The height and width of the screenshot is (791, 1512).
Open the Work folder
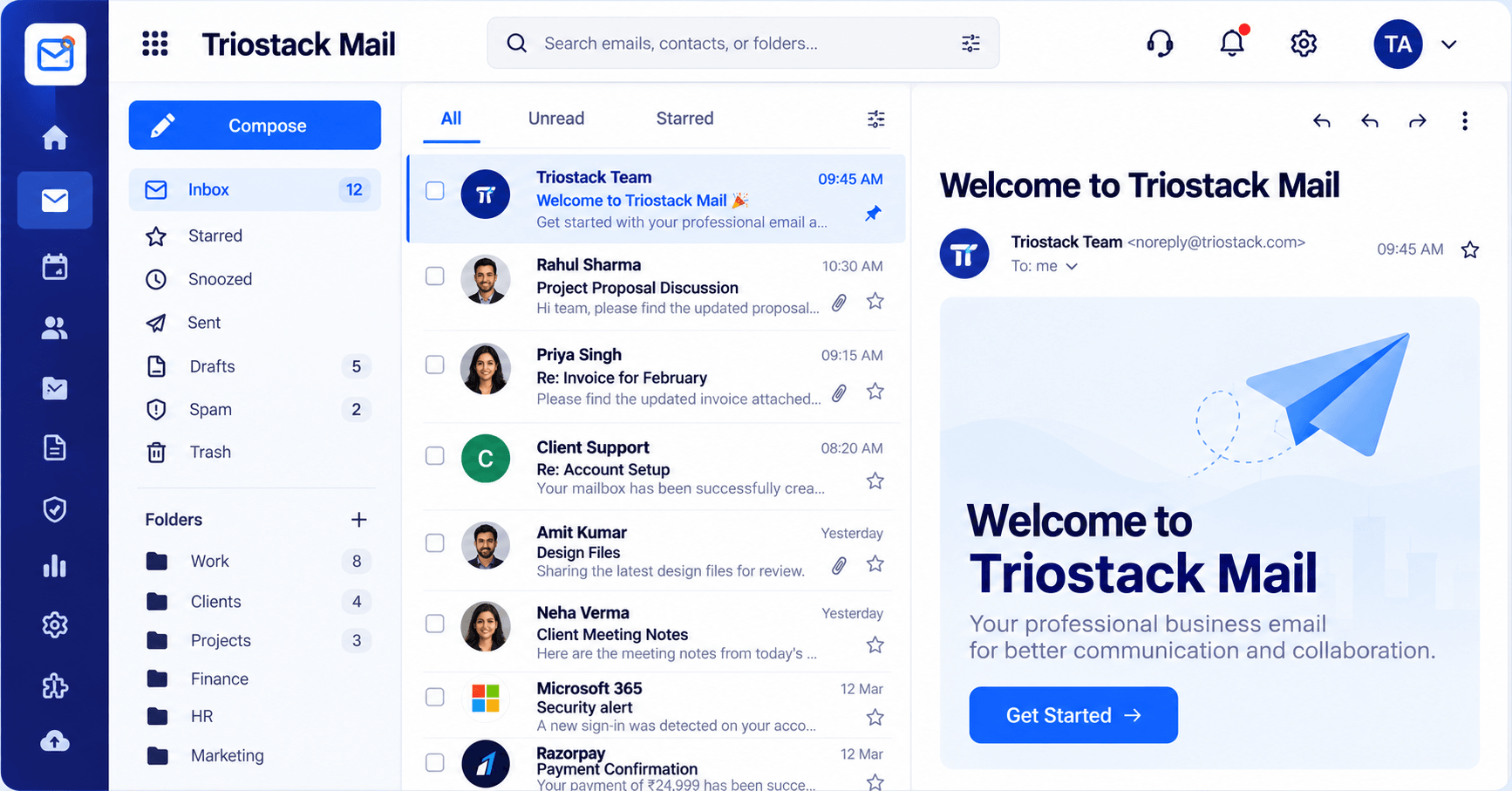[x=255, y=561]
